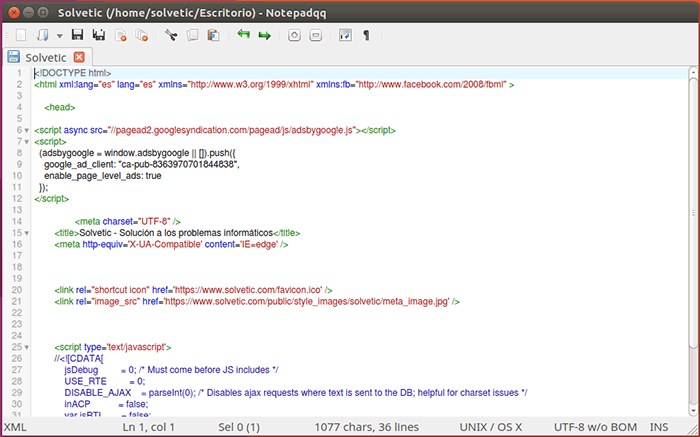Close the current document via toolbar
Image resolution: width=700 pixels, height=437 pixels.
pos(121,35)
